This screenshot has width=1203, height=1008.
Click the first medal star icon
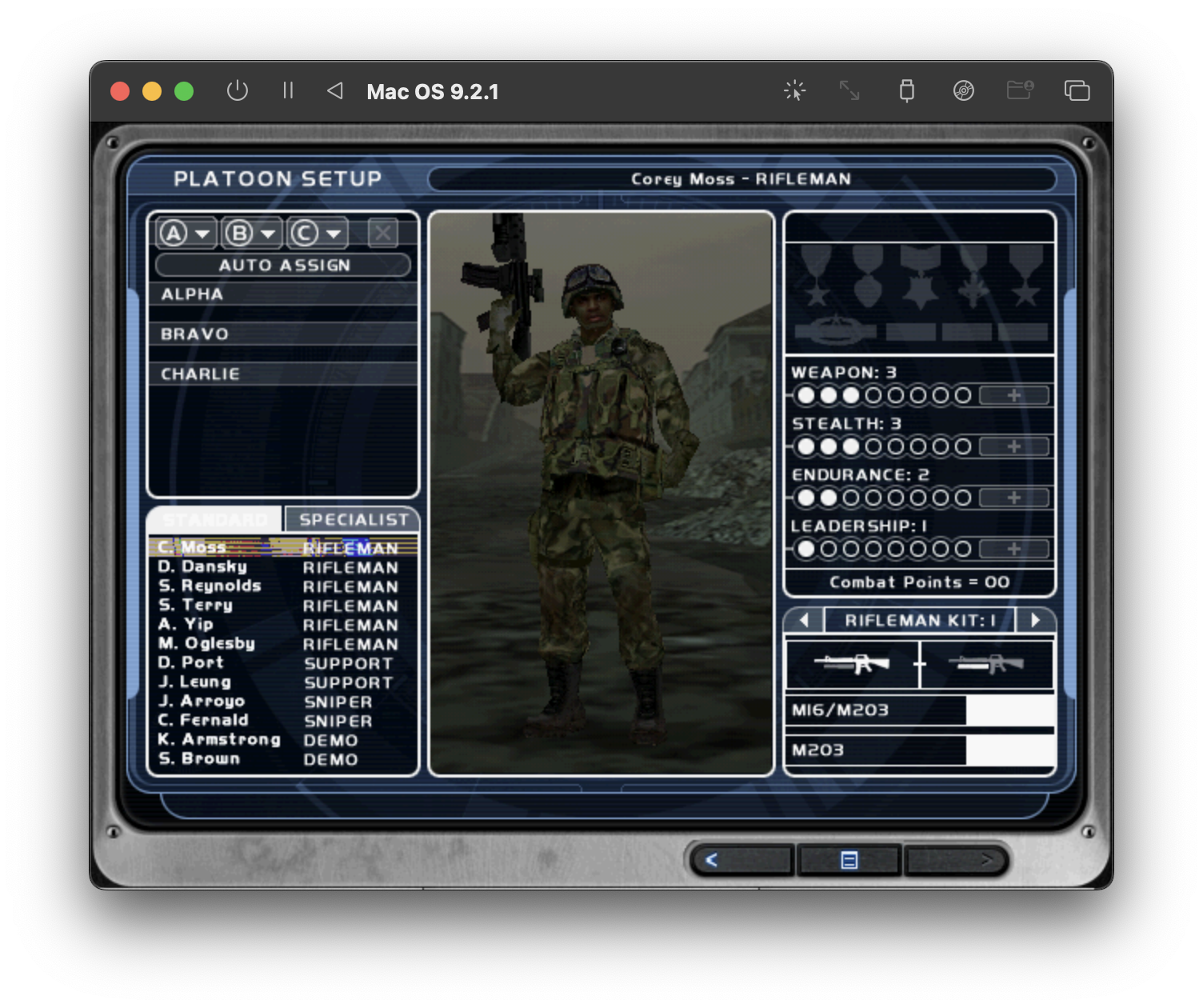click(816, 277)
